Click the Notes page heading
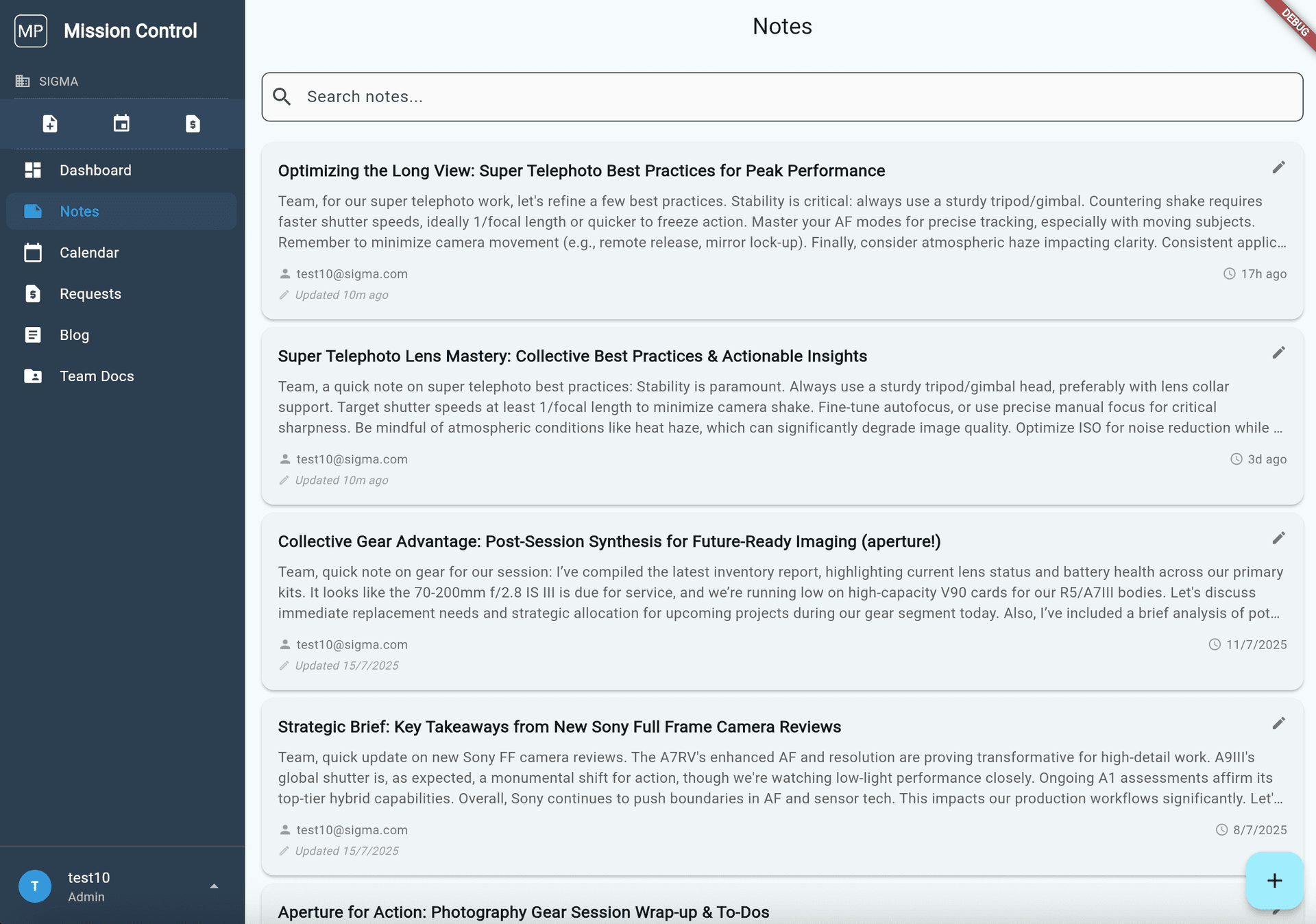Viewport: 1316px width, 924px height. point(782,26)
